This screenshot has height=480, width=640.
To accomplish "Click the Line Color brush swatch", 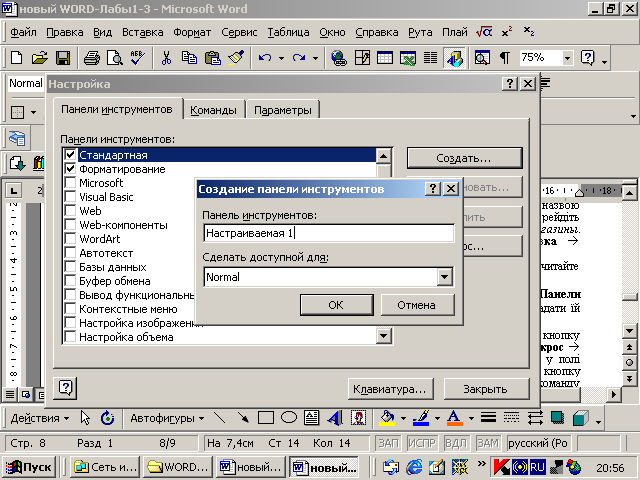I will [421, 418].
